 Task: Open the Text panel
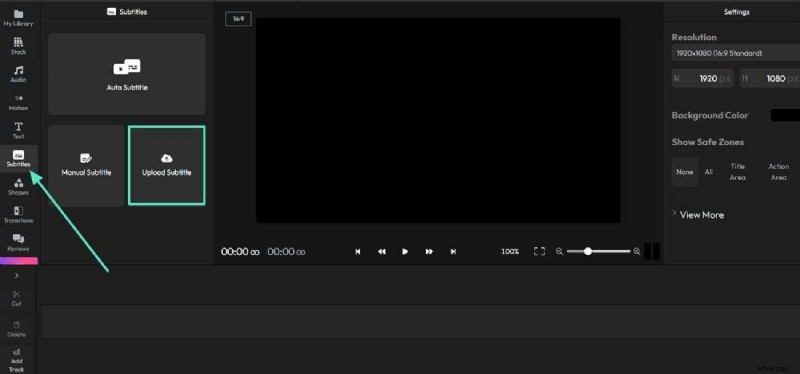pyautogui.click(x=18, y=131)
